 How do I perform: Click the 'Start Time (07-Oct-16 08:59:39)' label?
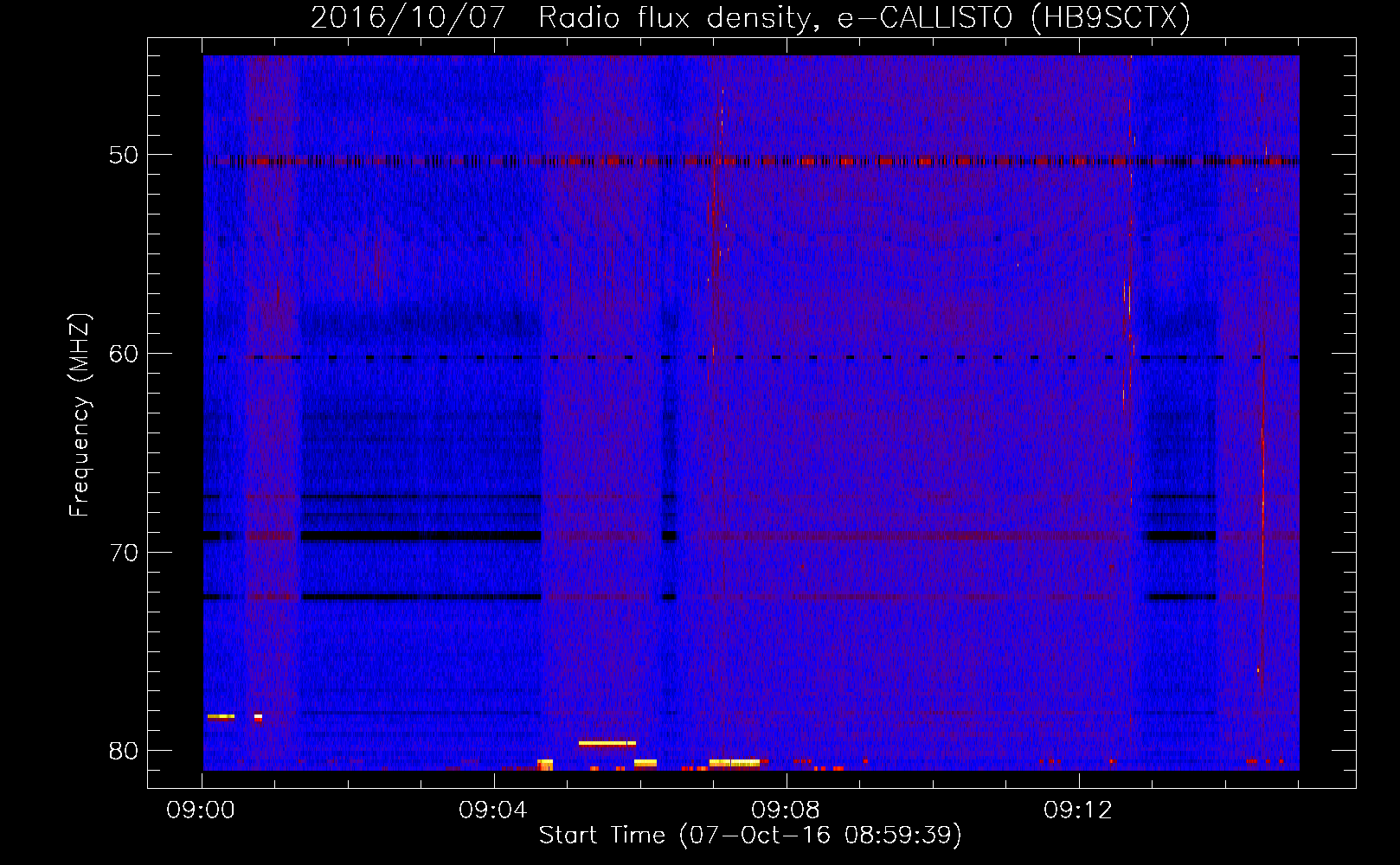pyautogui.click(x=750, y=835)
